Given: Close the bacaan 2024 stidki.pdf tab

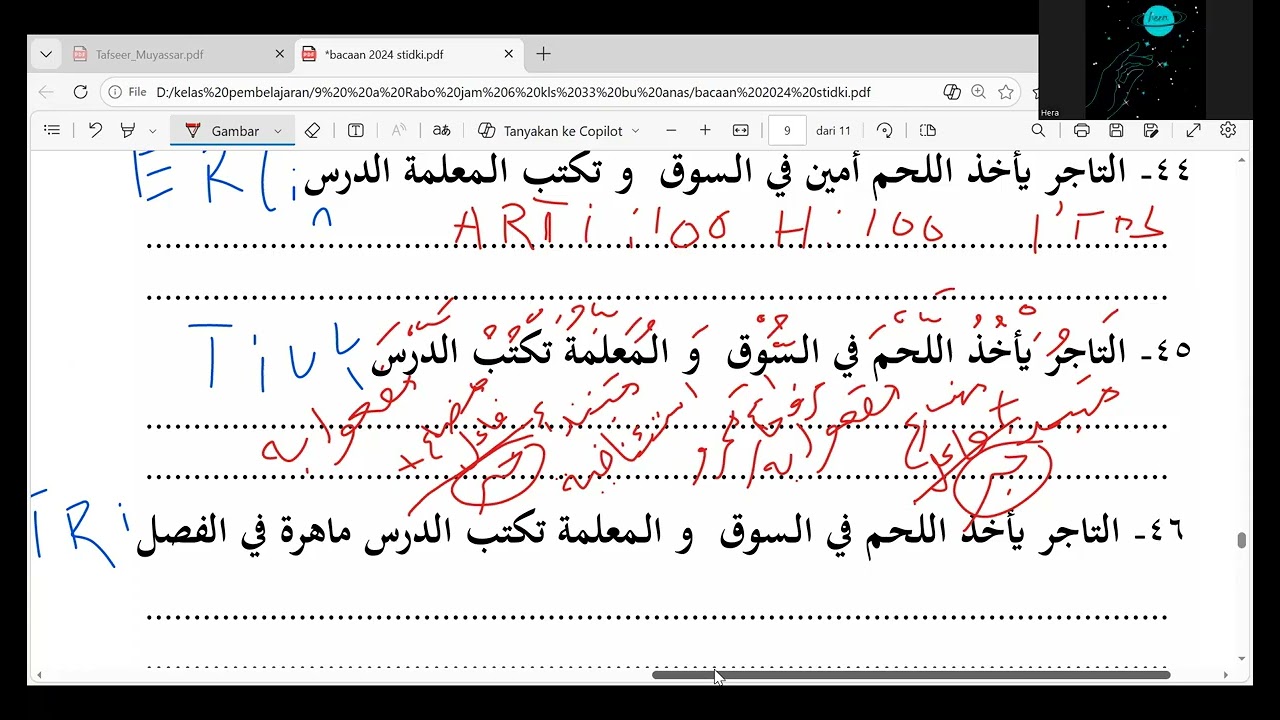Looking at the screenshot, I should click(509, 54).
